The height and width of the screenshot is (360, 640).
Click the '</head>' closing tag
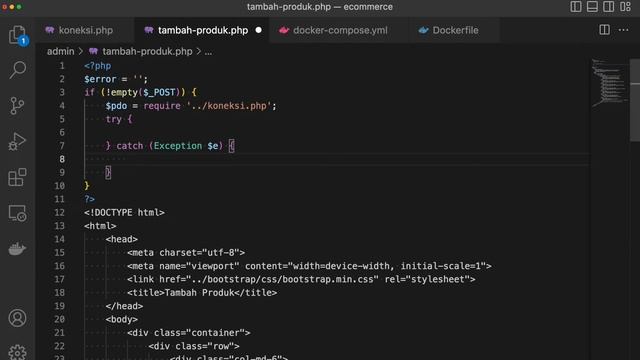[124, 306]
